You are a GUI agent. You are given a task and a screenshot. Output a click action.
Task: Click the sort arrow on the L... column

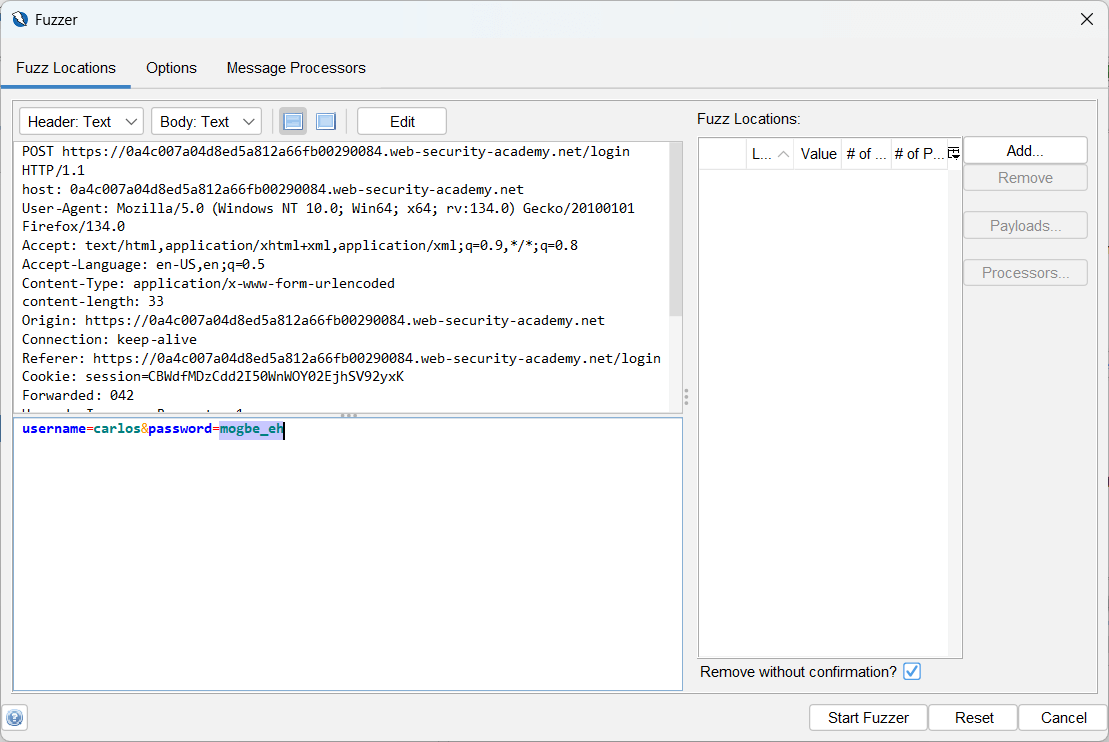(783, 154)
